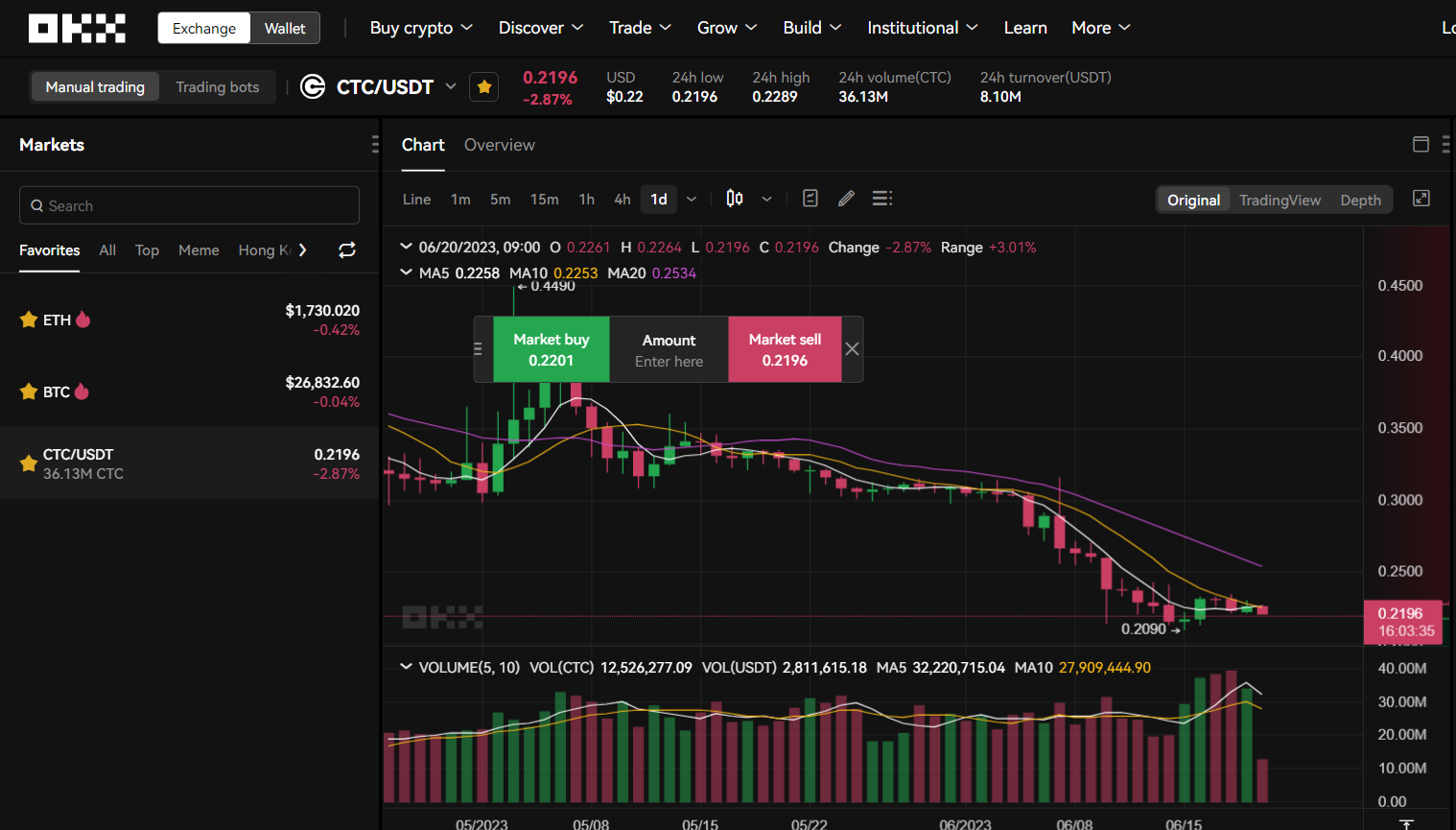Select Trading bots mode

[x=218, y=87]
